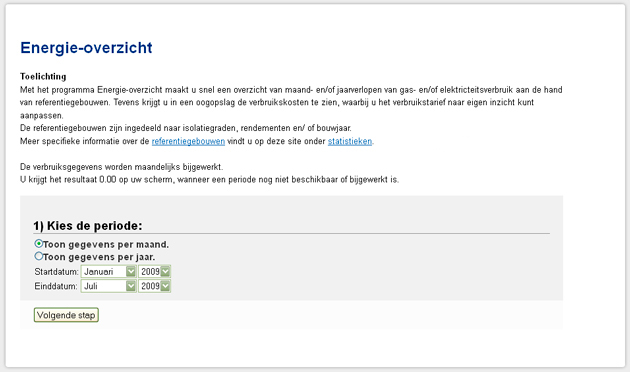
Task: Click the 'Toon gegevens per maand.' label text
Action: [106, 245]
